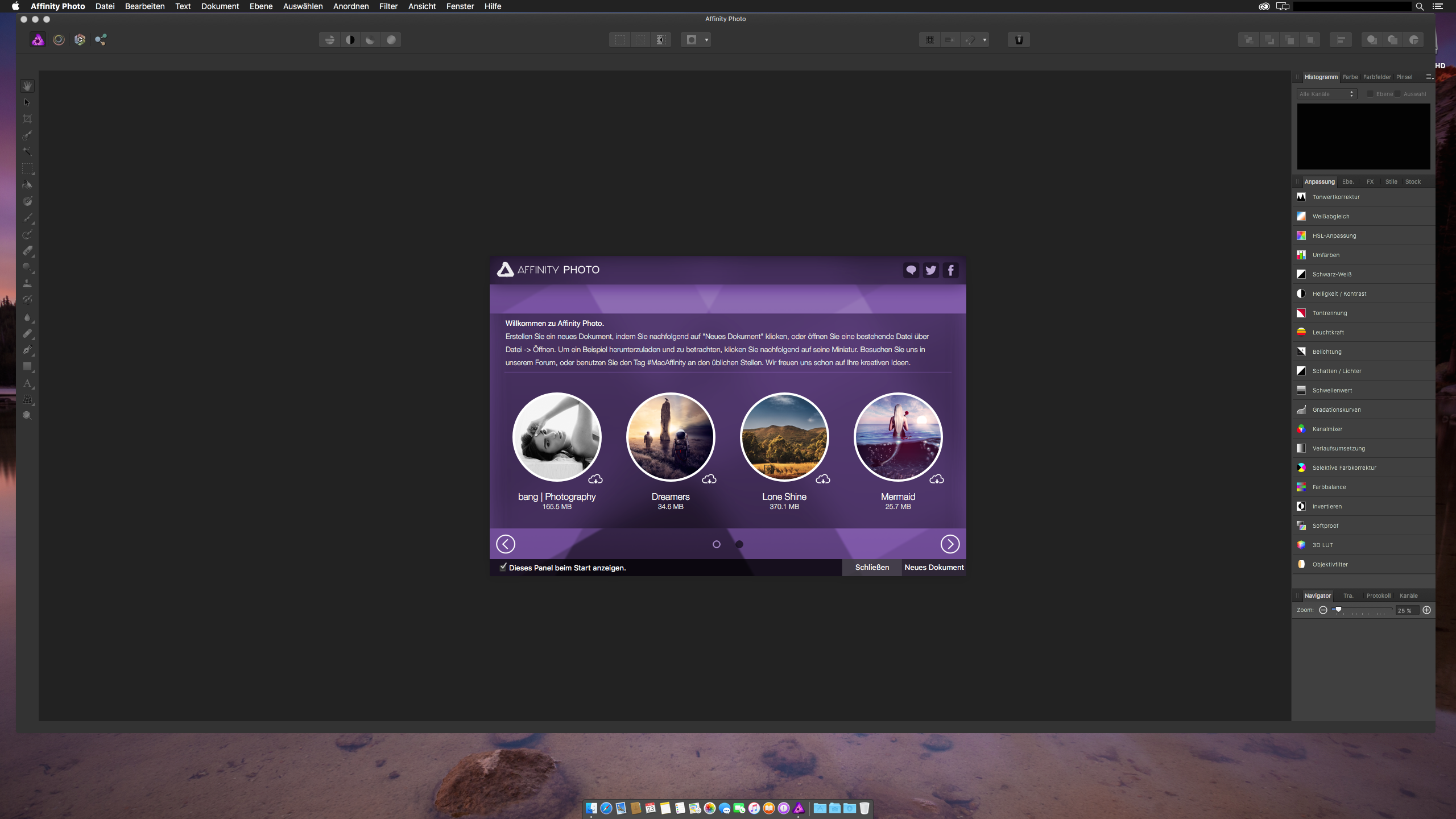Select the Gradient tool
This screenshot has height=819, width=1456.
27,201
